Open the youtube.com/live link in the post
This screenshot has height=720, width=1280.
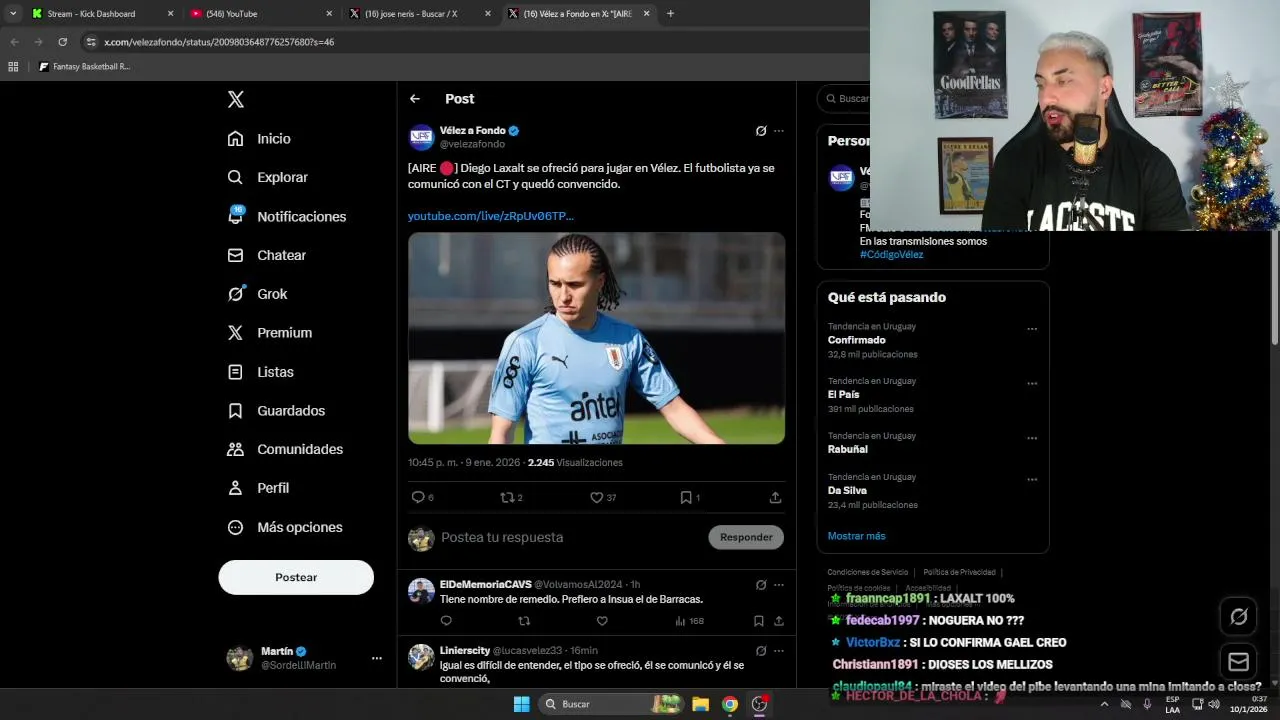491,216
